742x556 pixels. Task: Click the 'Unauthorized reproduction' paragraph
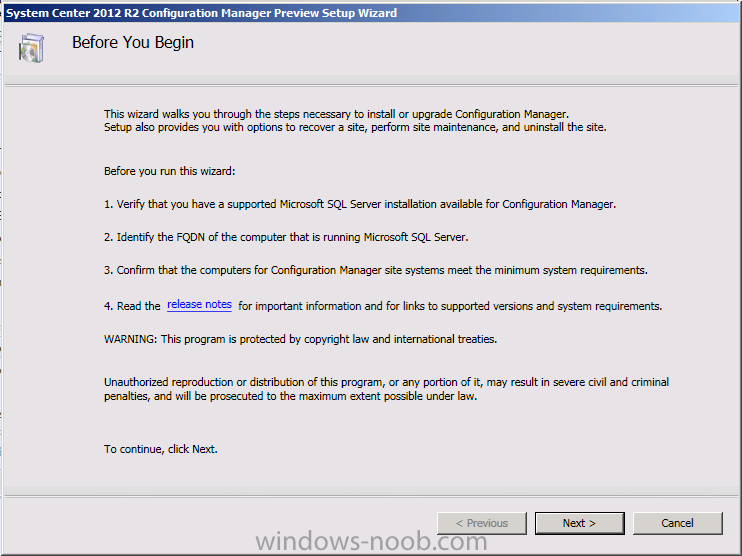(x=387, y=389)
